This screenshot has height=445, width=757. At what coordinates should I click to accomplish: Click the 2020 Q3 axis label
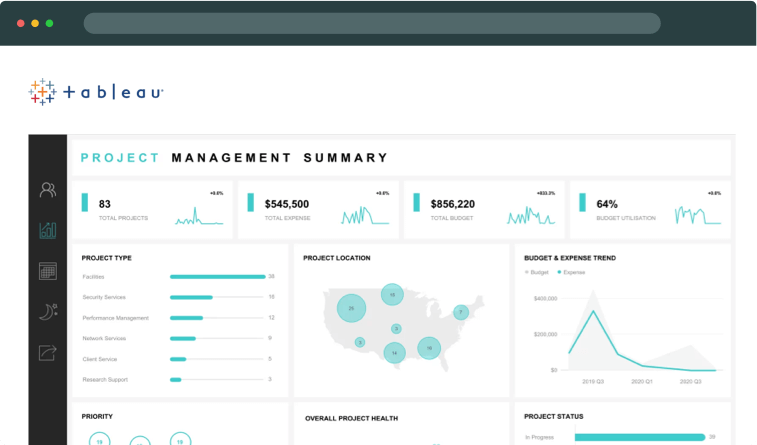pos(690,381)
